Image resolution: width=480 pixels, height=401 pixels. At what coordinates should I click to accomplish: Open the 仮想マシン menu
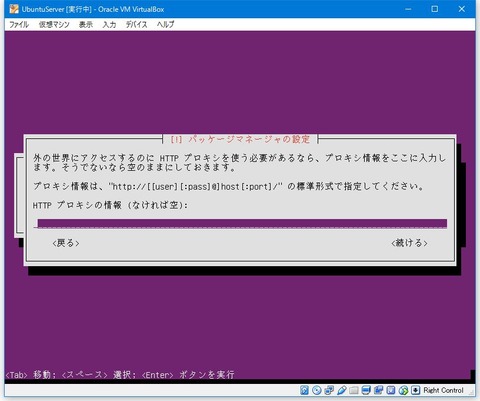tap(54, 24)
